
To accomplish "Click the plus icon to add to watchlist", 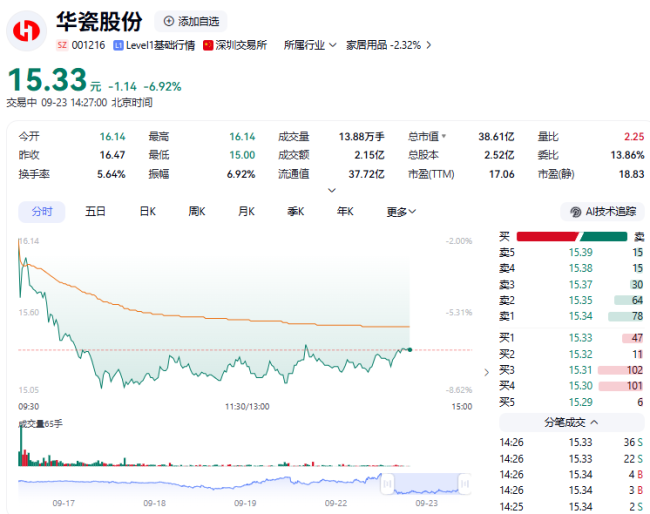I will pyautogui.click(x=168, y=21).
